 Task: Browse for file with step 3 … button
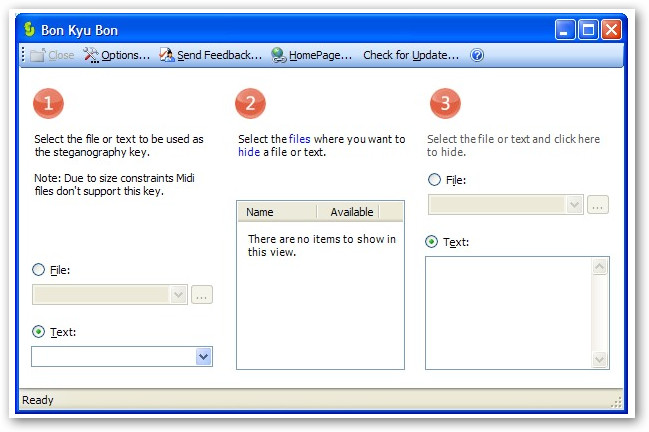click(598, 204)
